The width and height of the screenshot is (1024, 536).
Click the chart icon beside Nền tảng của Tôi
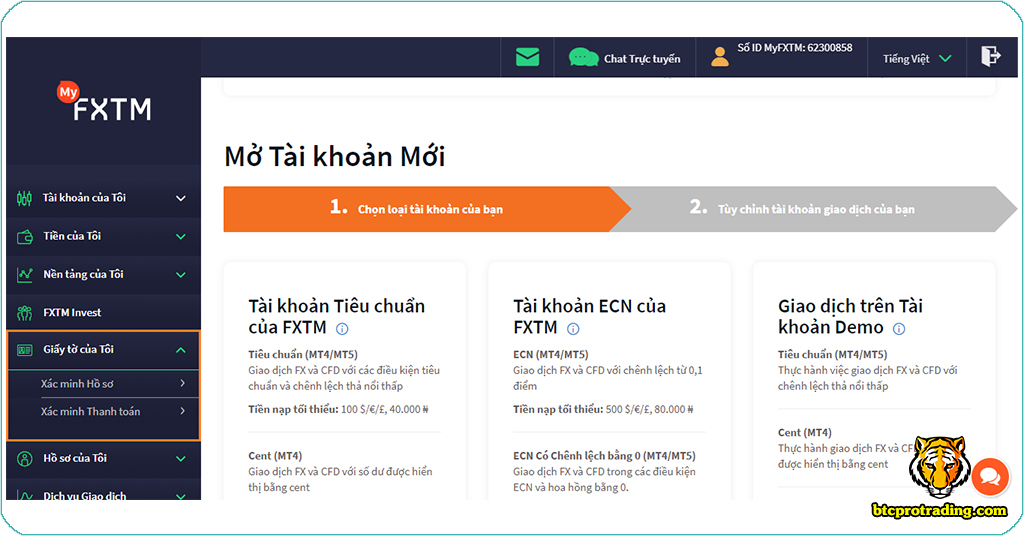click(25, 275)
